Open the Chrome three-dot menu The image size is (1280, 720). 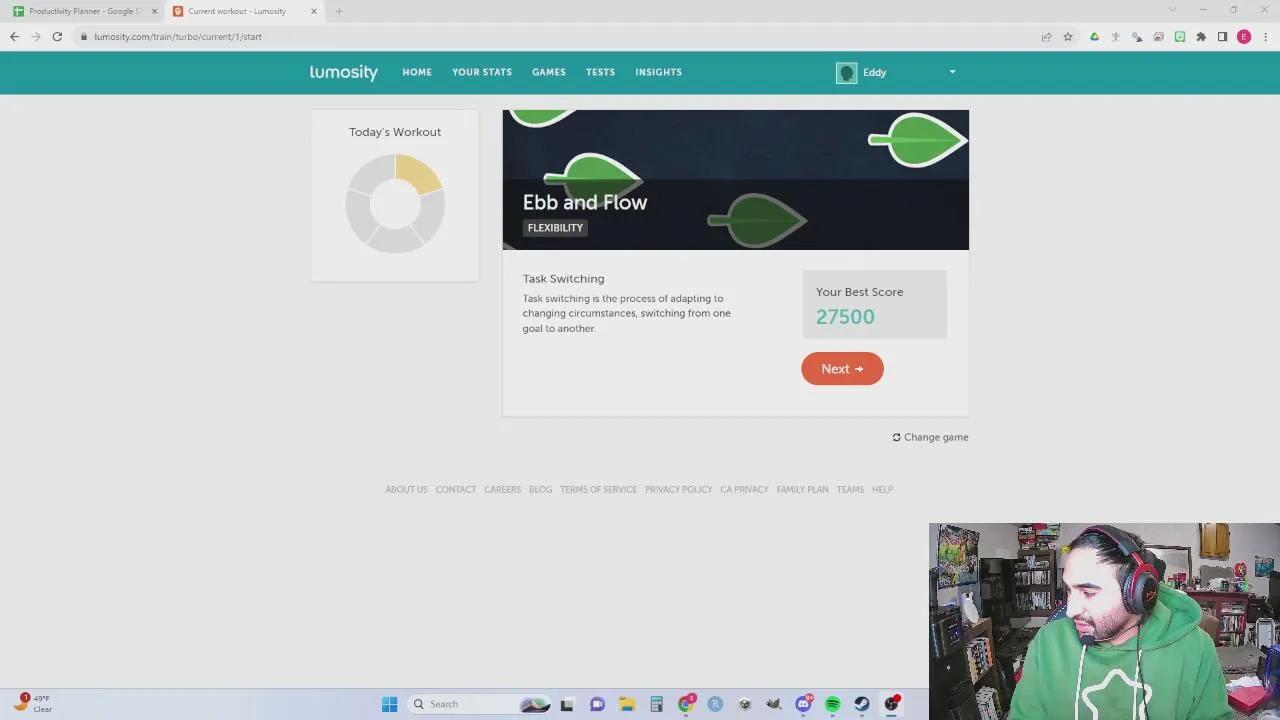(1265, 37)
